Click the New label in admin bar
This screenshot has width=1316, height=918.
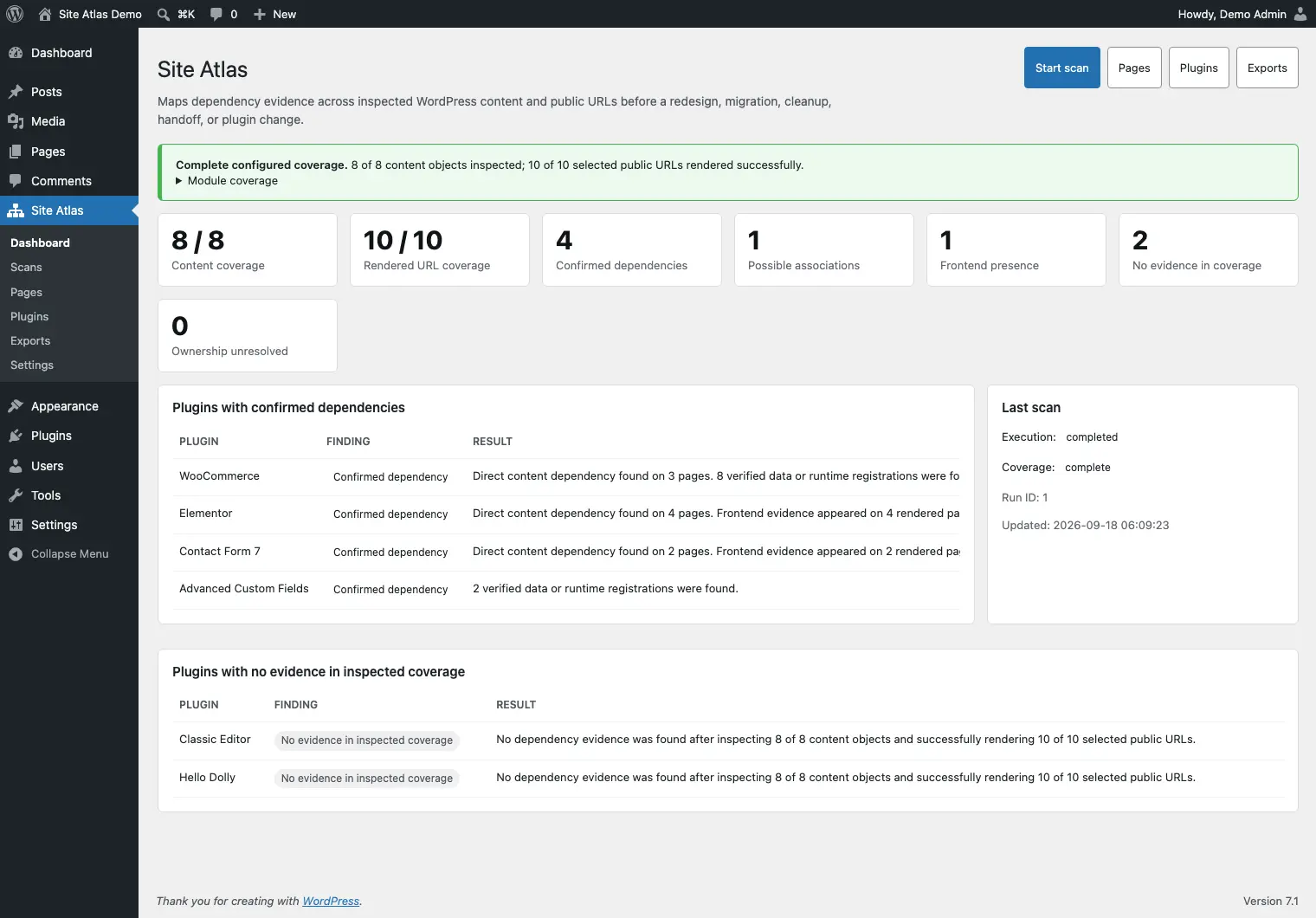[284, 14]
